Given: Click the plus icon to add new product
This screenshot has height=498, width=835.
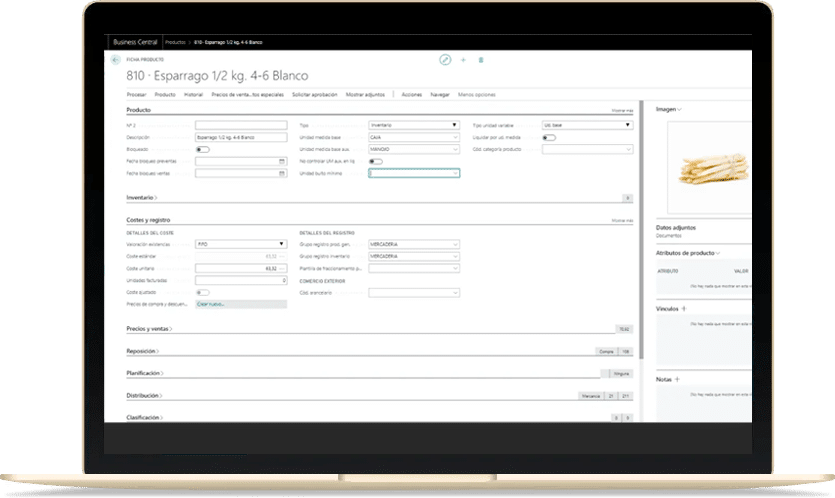Looking at the screenshot, I should tap(463, 60).
